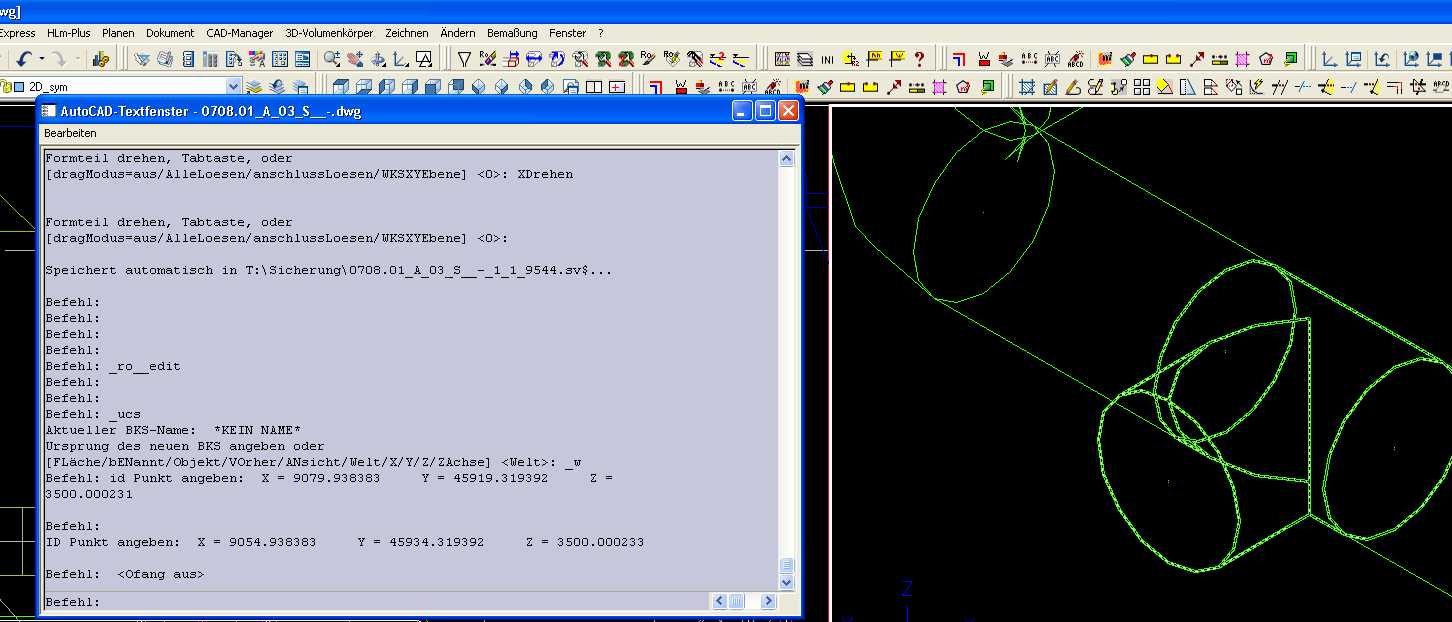Click 'Aktueller BKS-Name: *KEIN NAME*' line
The width and height of the screenshot is (1452, 622).
coord(173,430)
